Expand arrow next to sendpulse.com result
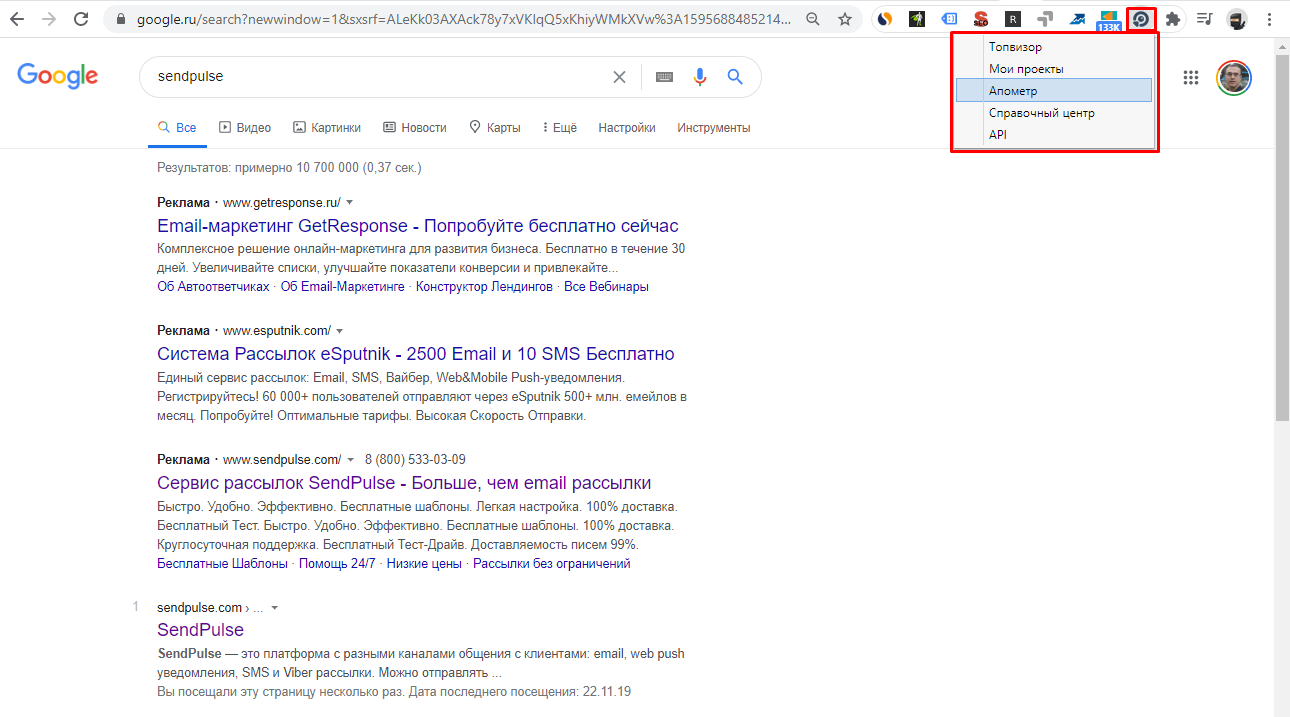This screenshot has height=717, width=1290. click(275, 608)
